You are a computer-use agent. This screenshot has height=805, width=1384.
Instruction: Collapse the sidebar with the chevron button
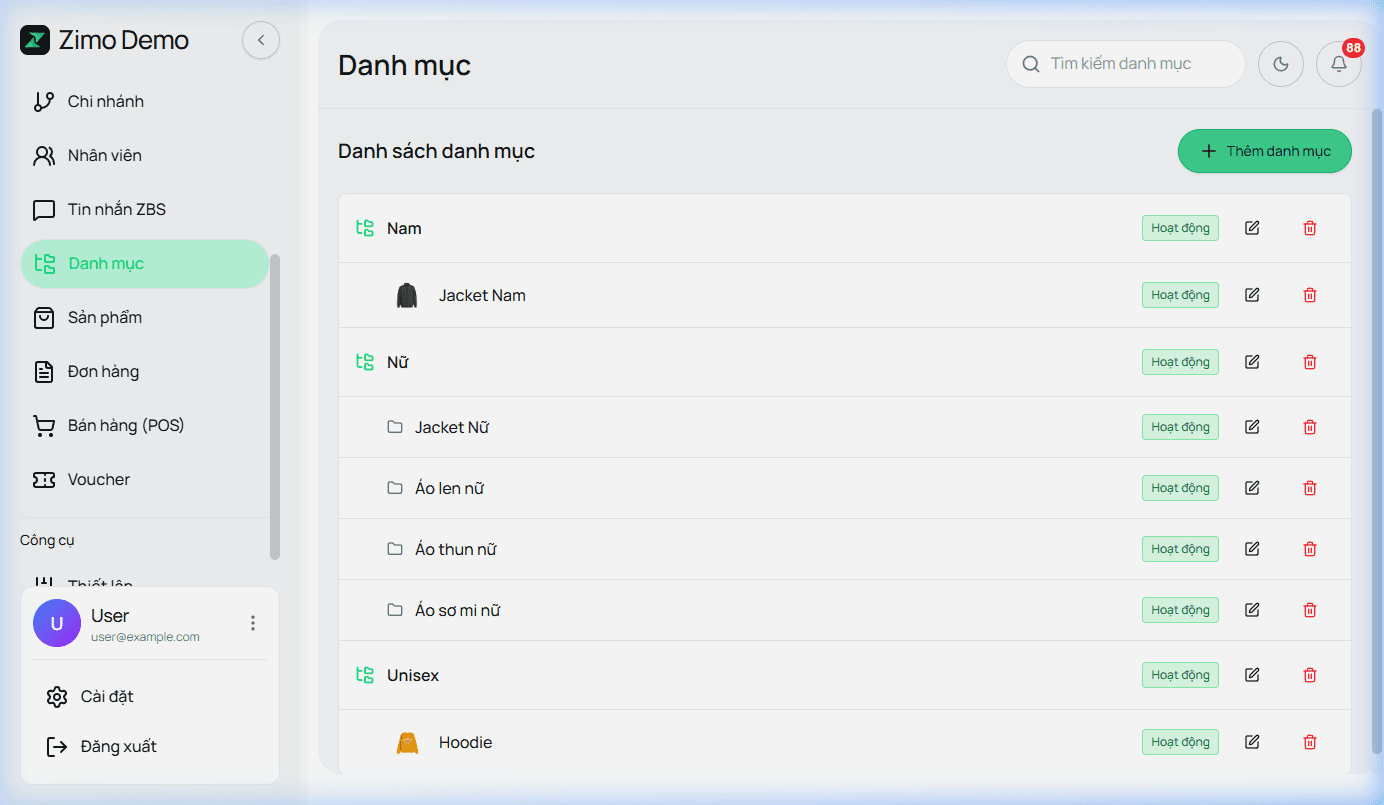click(261, 40)
